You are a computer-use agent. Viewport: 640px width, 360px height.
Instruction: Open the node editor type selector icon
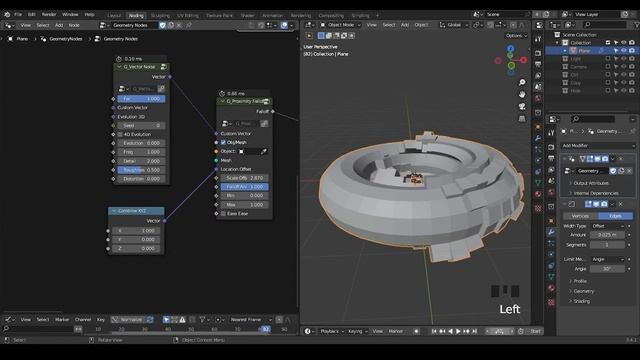coord(9,25)
